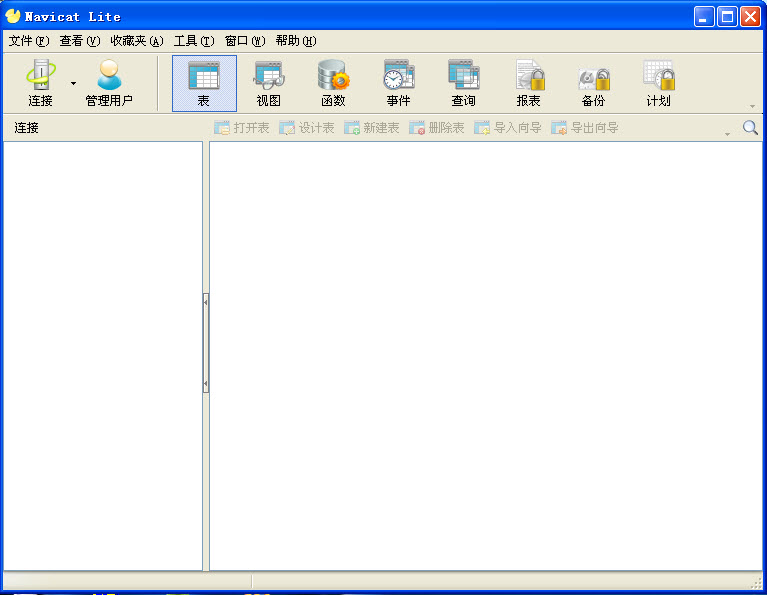Select the 表 (Table) toolbar icon
This screenshot has width=767, height=595.
click(x=204, y=83)
